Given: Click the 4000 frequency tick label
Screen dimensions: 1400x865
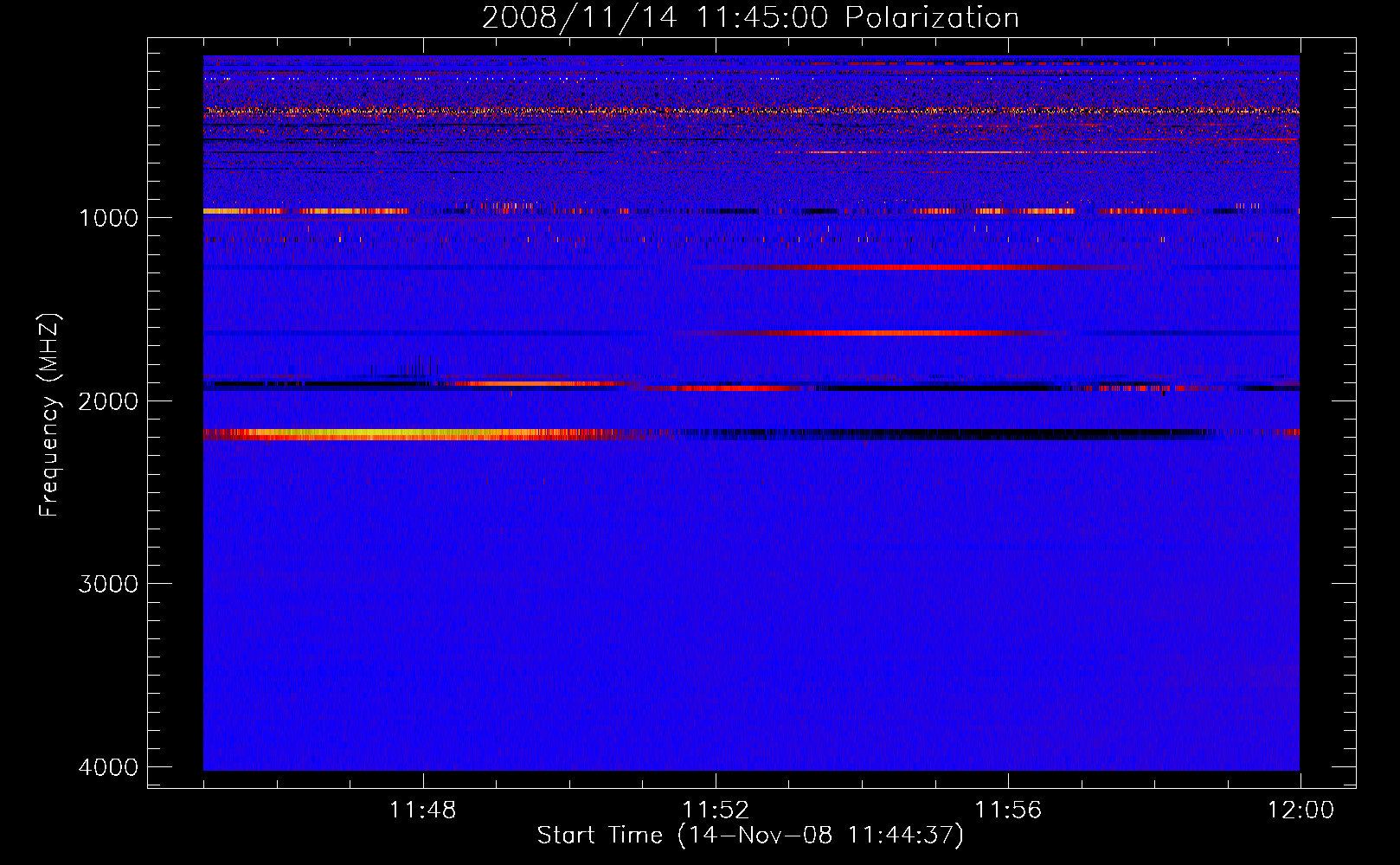Looking at the screenshot, I should pos(109,767).
